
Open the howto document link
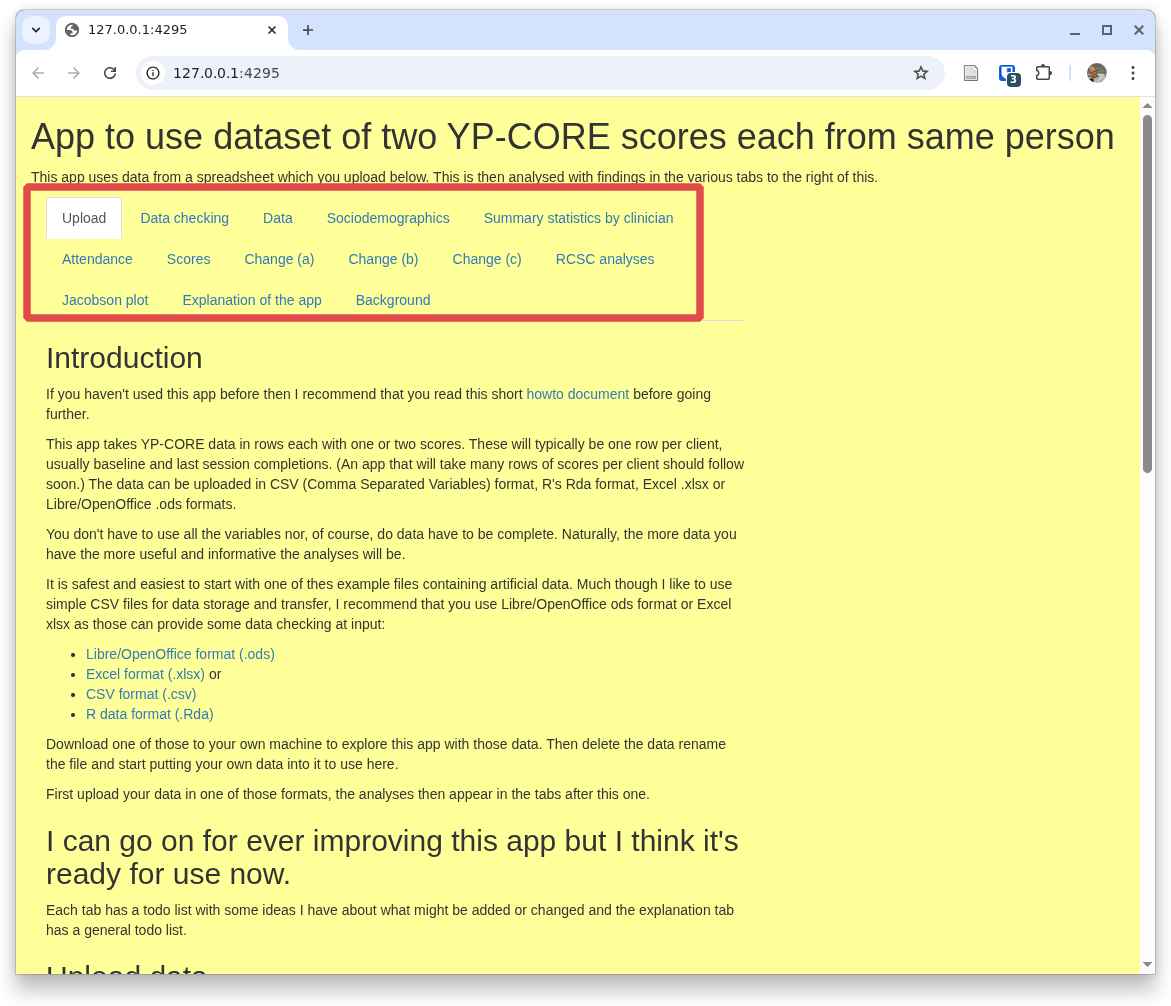(577, 394)
